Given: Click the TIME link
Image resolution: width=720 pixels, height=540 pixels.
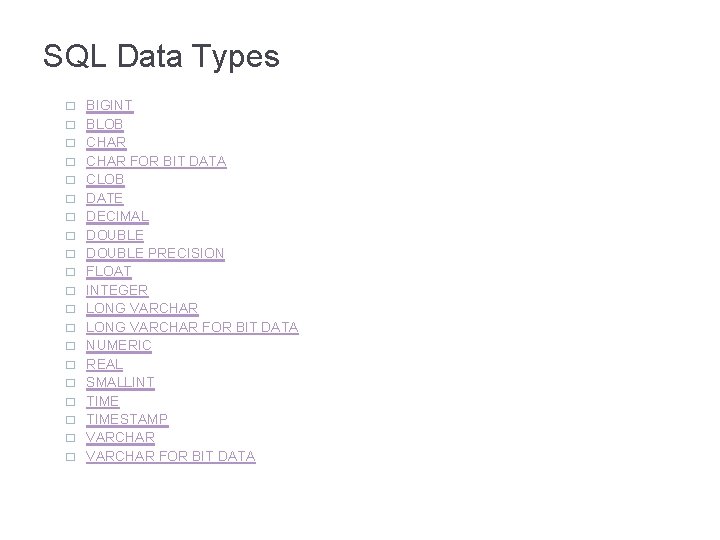Looking at the screenshot, I should pyautogui.click(x=102, y=401).
